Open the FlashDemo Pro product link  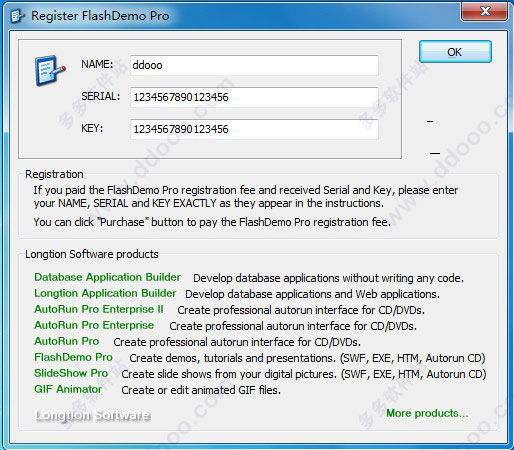point(73,357)
